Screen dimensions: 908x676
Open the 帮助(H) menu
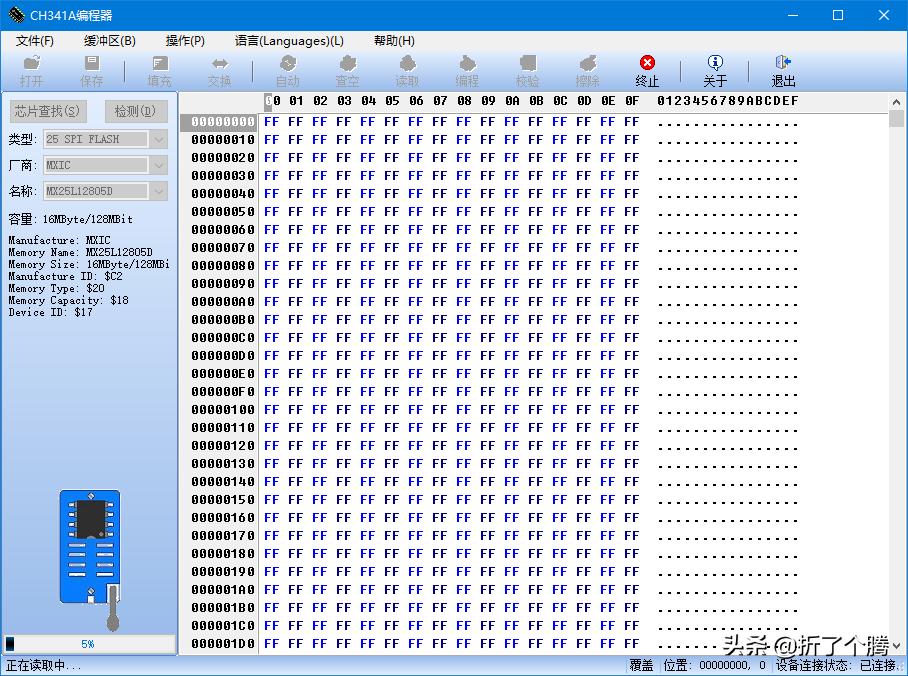point(394,41)
